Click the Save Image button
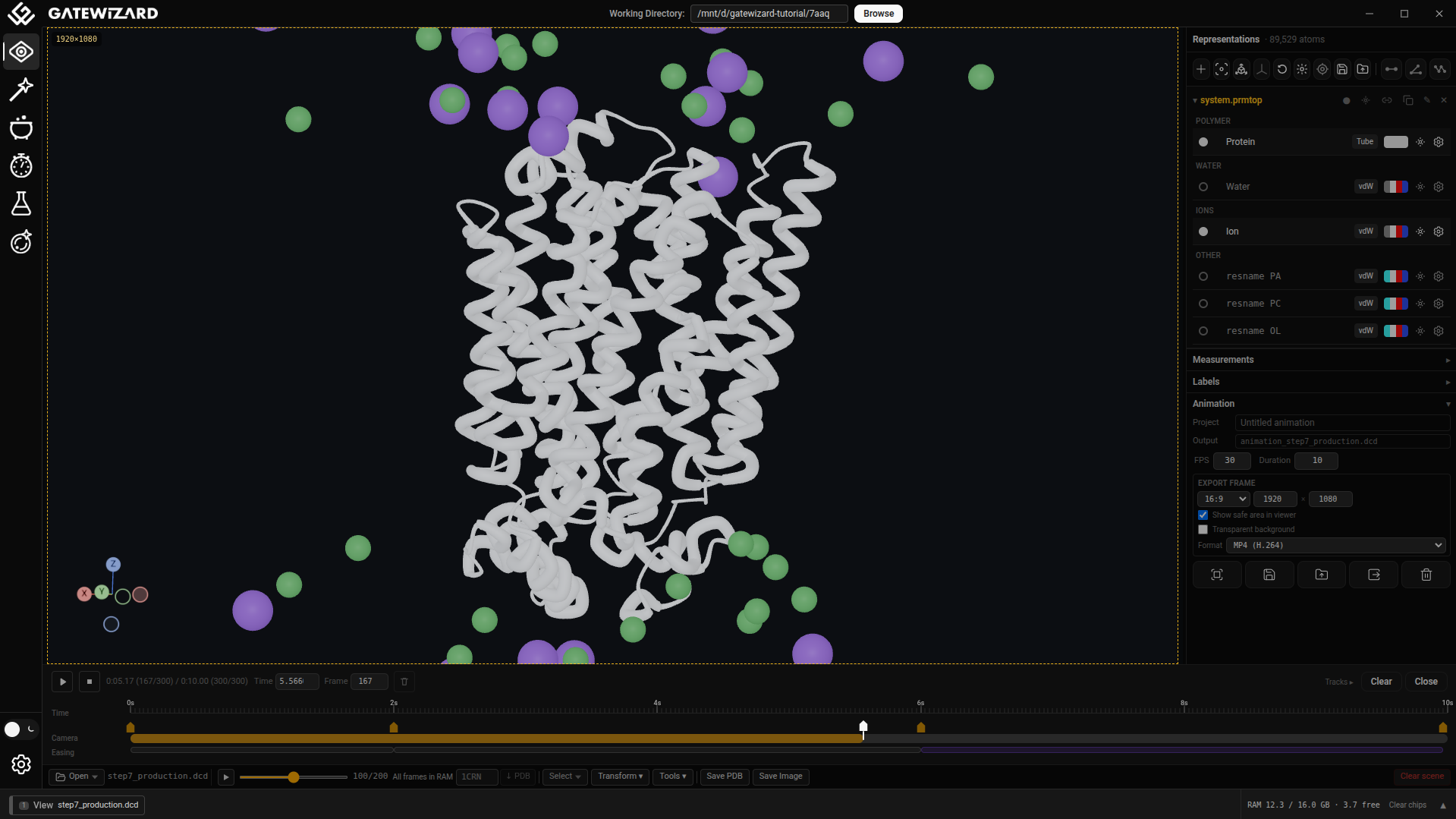The image size is (1456, 819). pos(781,776)
